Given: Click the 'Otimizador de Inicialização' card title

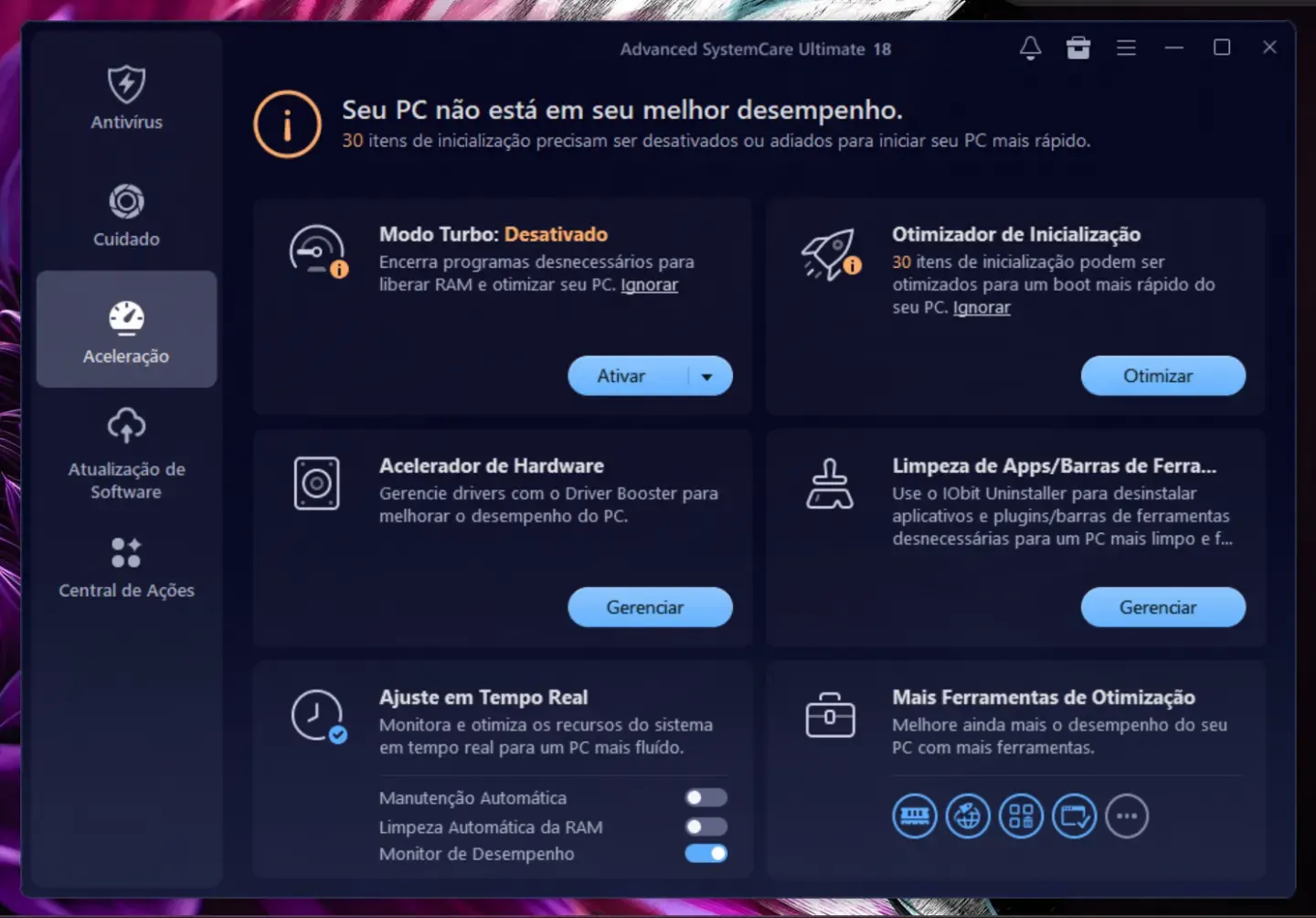Looking at the screenshot, I should [1016, 234].
